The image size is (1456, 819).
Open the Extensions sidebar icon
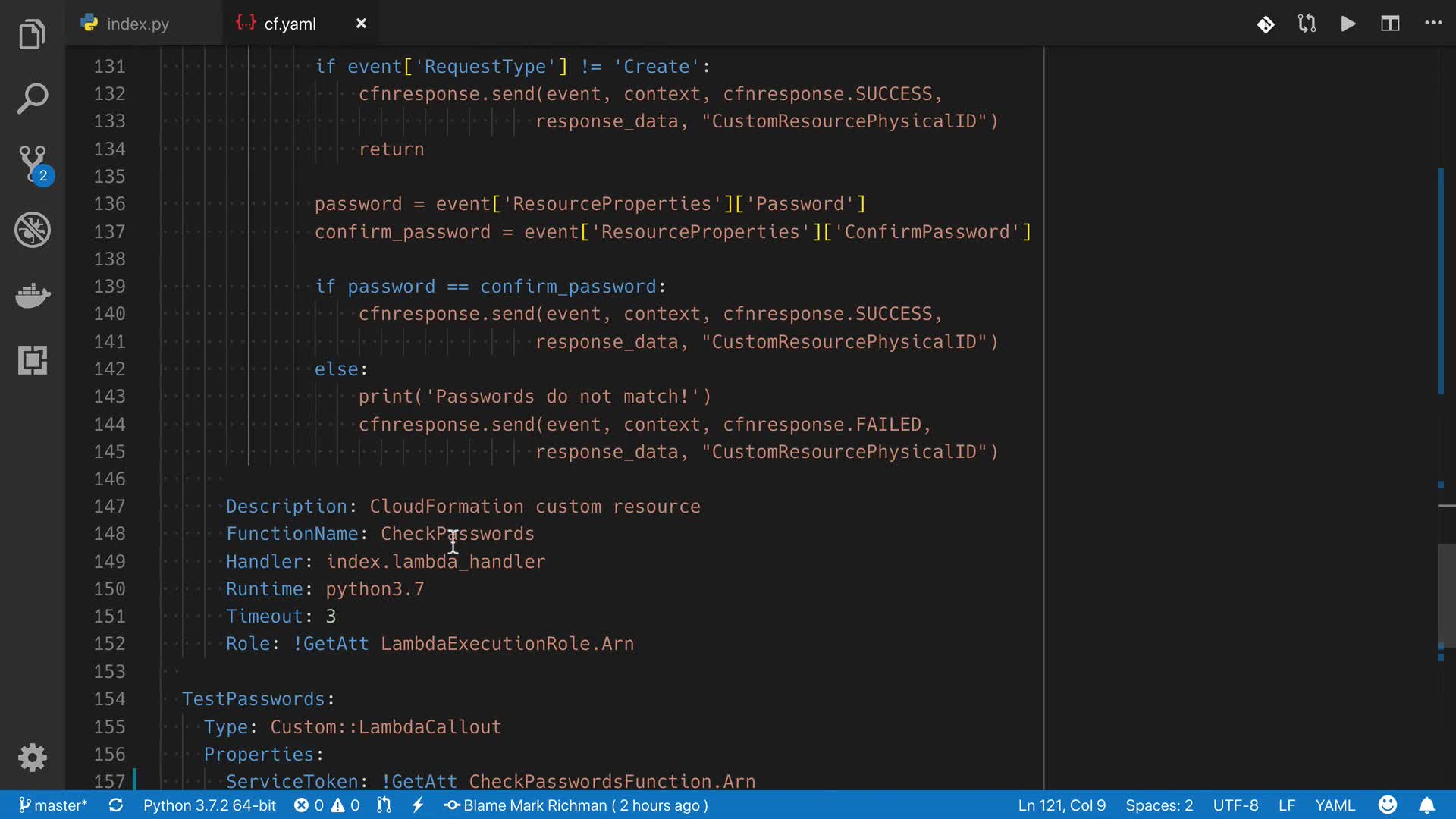coord(32,360)
